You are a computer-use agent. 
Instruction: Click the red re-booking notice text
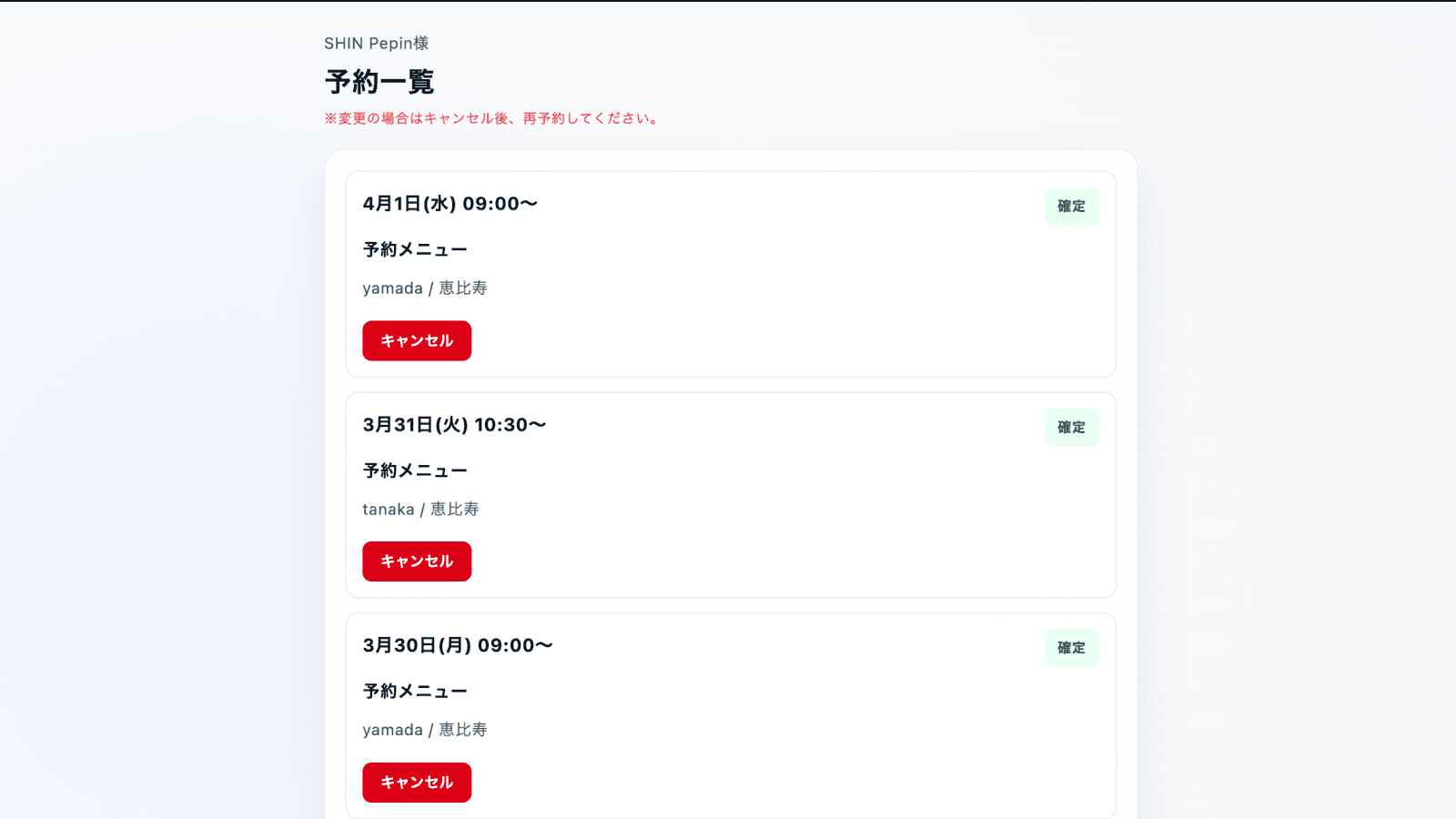coord(490,117)
